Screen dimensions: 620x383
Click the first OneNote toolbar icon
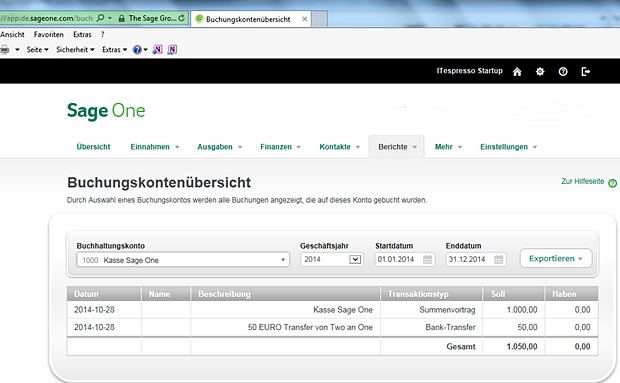point(157,50)
